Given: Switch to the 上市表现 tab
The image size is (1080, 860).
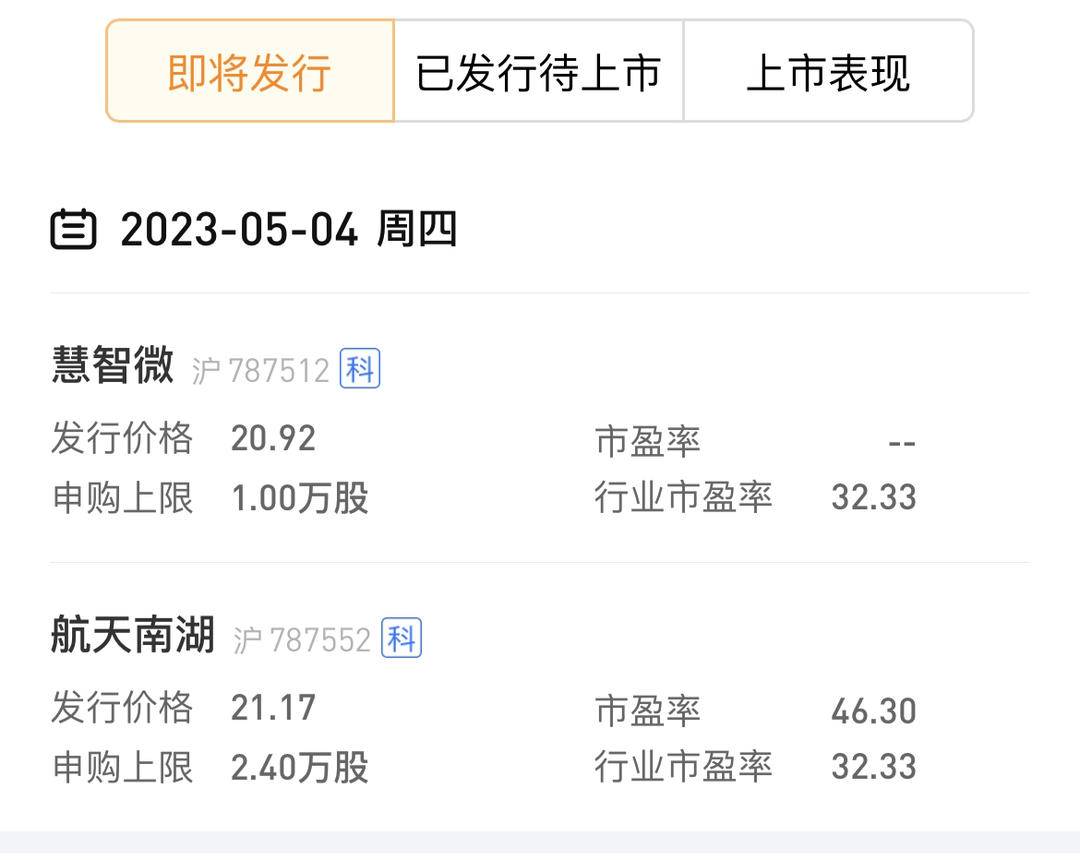Looking at the screenshot, I should point(828,72).
